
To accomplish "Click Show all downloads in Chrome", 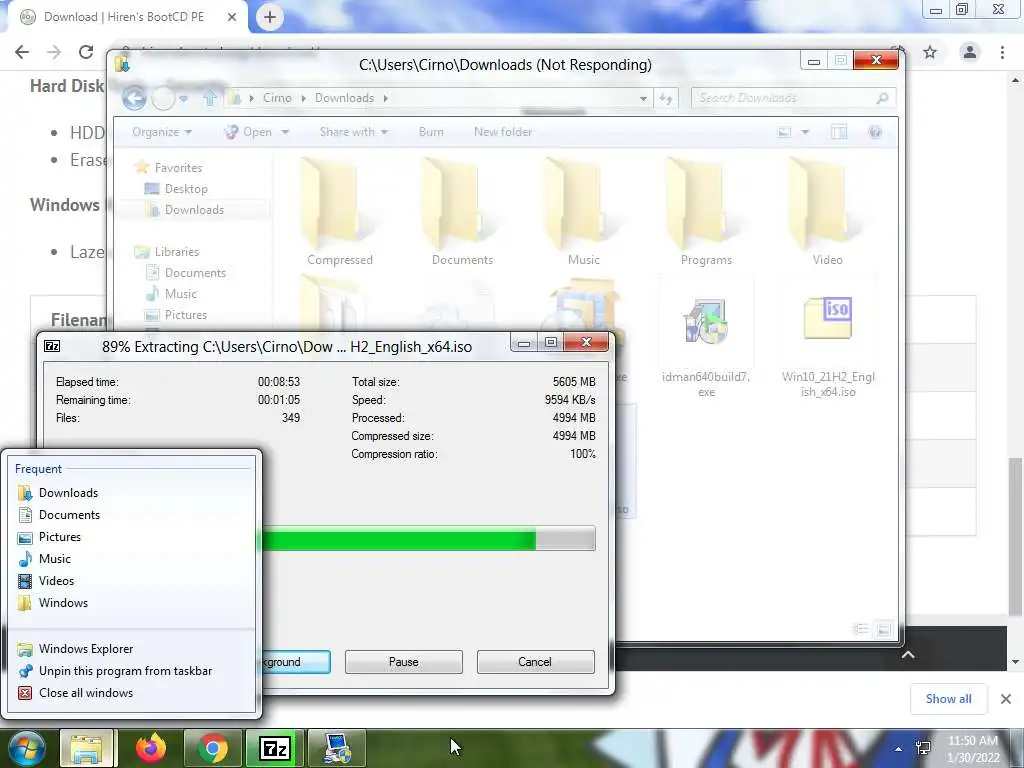I will (x=948, y=699).
